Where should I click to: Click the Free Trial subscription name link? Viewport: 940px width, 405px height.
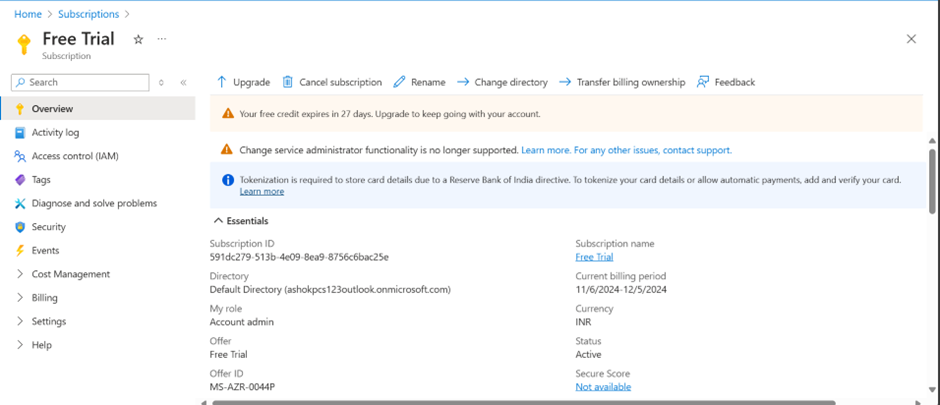pos(594,257)
